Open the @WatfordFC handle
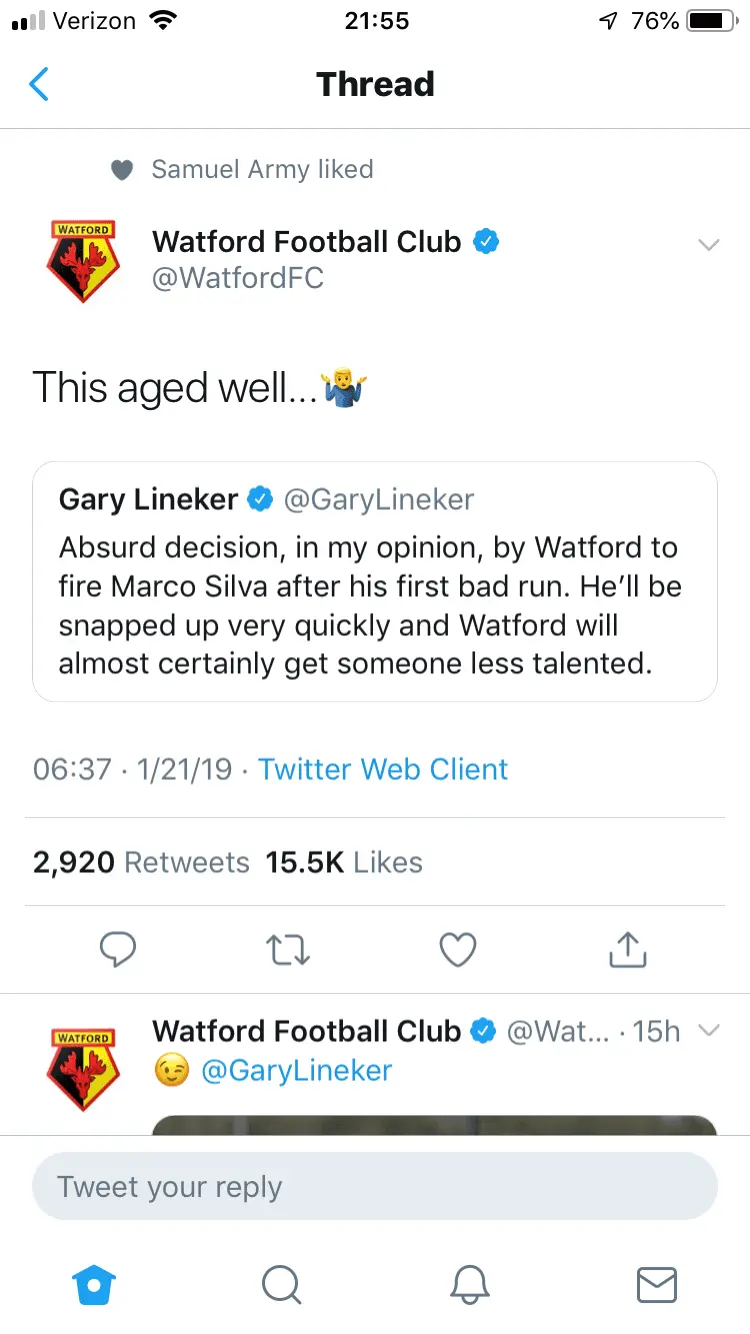 click(238, 278)
